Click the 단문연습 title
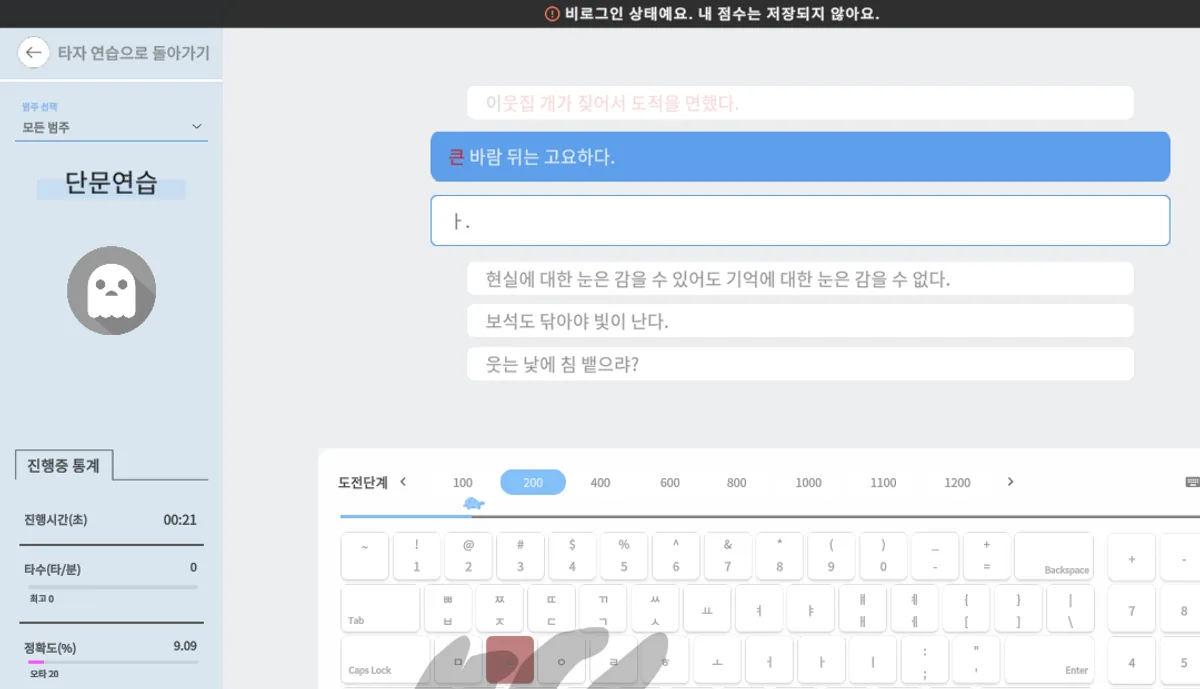1200x689 pixels. click(111, 184)
